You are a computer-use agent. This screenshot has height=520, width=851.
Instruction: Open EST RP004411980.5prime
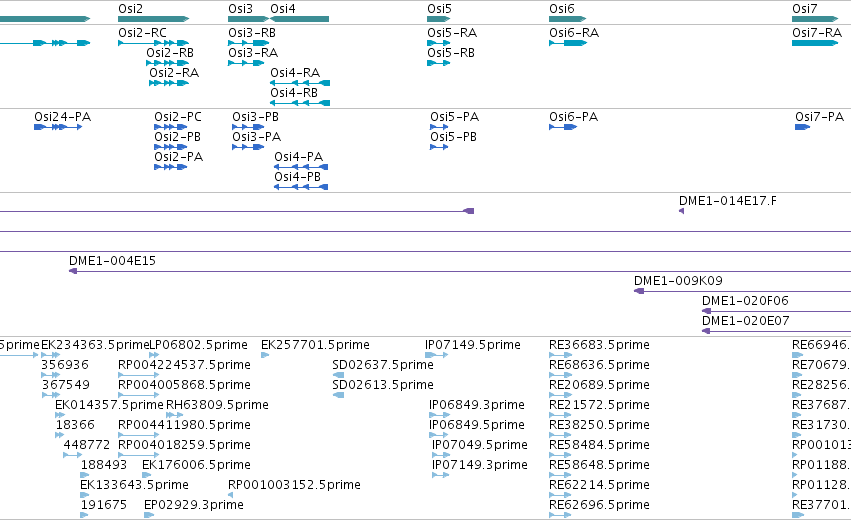coord(185,426)
